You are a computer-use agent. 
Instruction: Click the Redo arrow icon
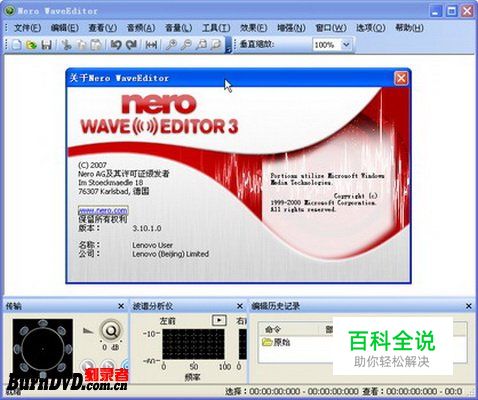[131, 45]
